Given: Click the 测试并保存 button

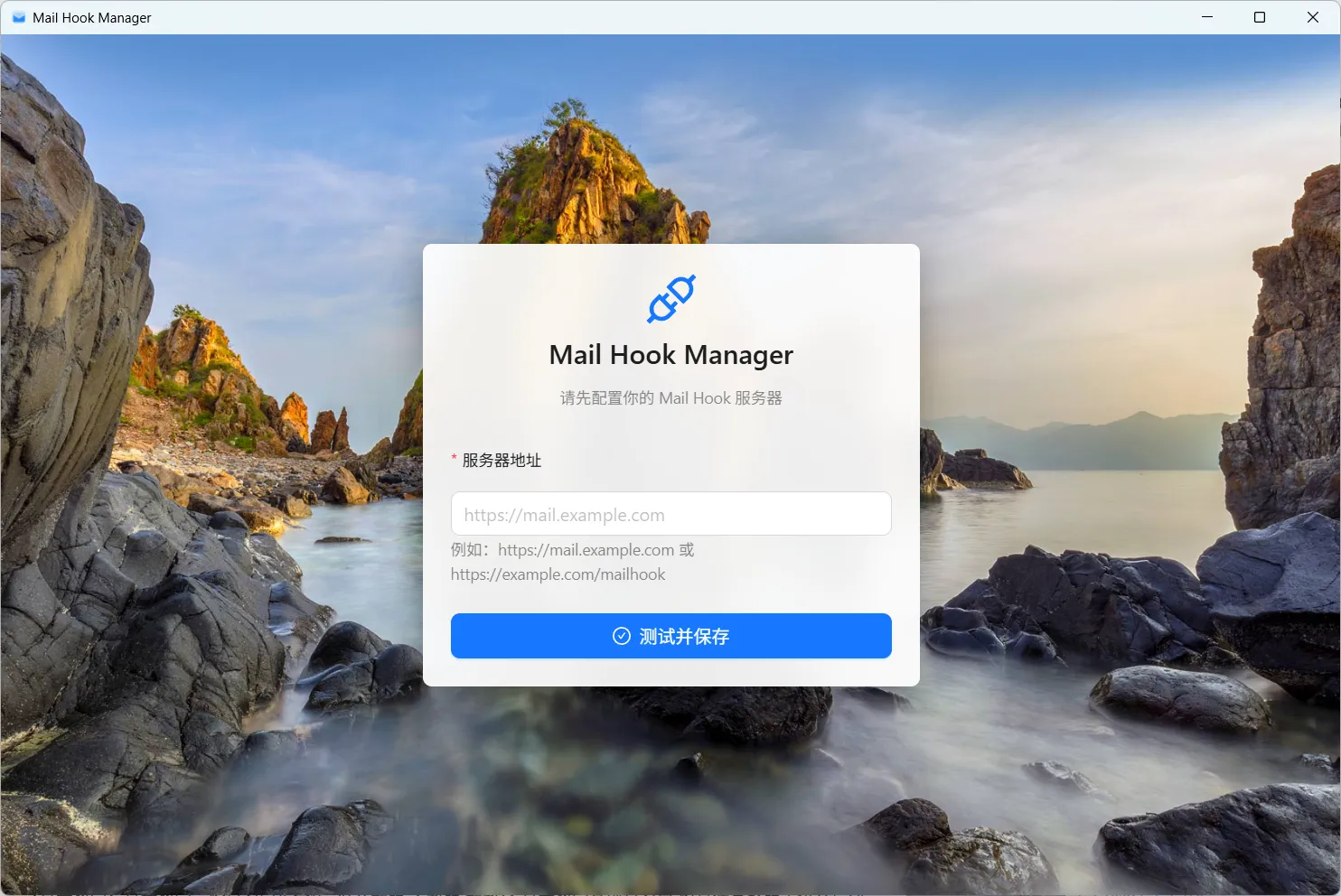Looking at the screenshot, I should pos(671,636).
